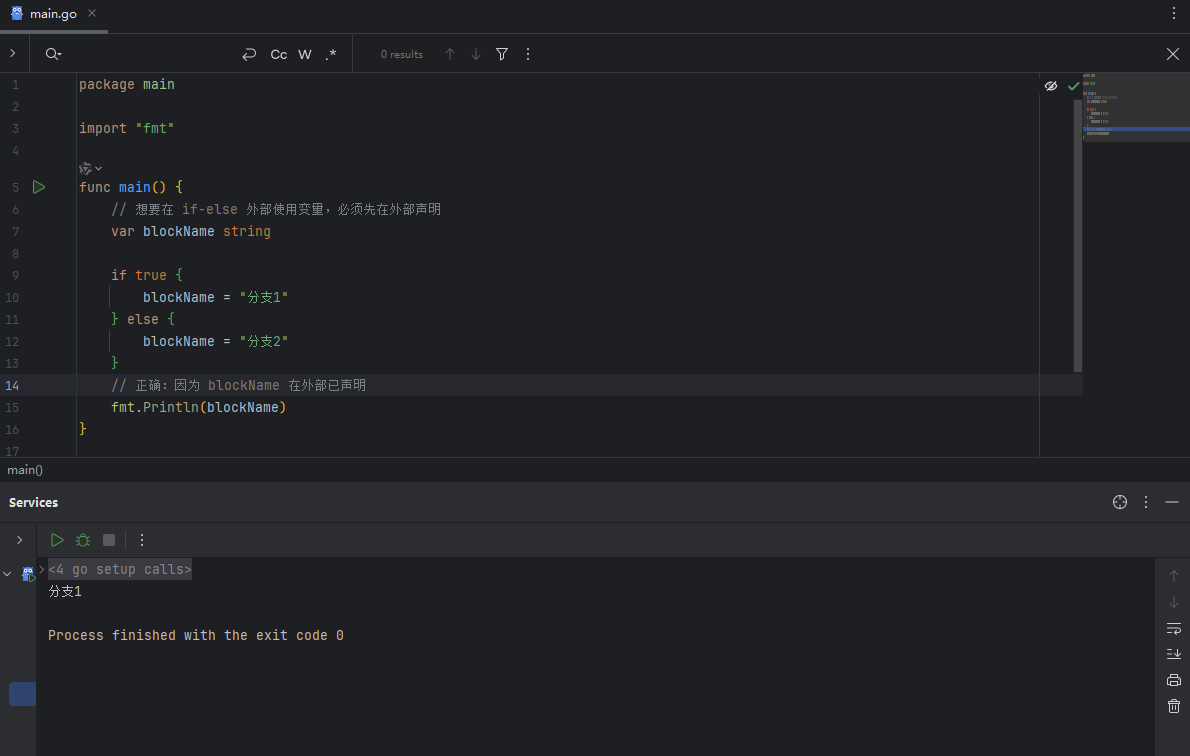Open AI actions dropdown above func main

(x=90, y=169)
